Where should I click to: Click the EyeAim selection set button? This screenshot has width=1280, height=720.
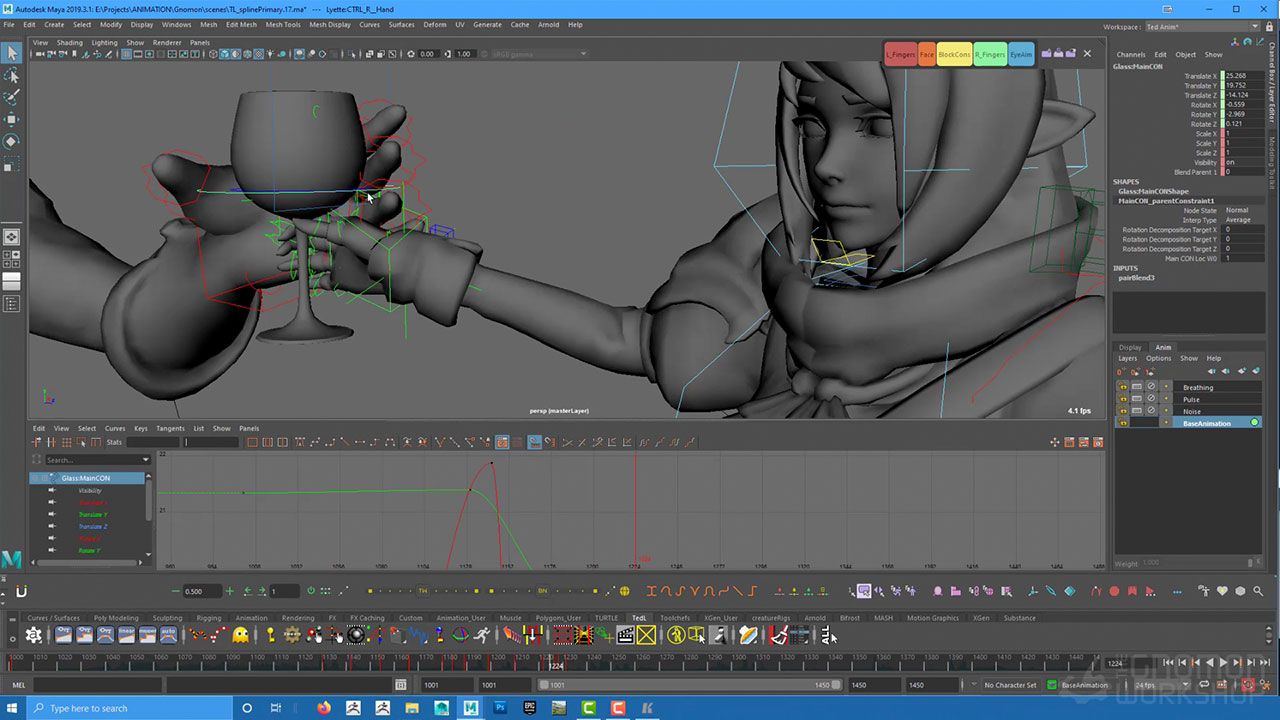(x=1021, y=54)
